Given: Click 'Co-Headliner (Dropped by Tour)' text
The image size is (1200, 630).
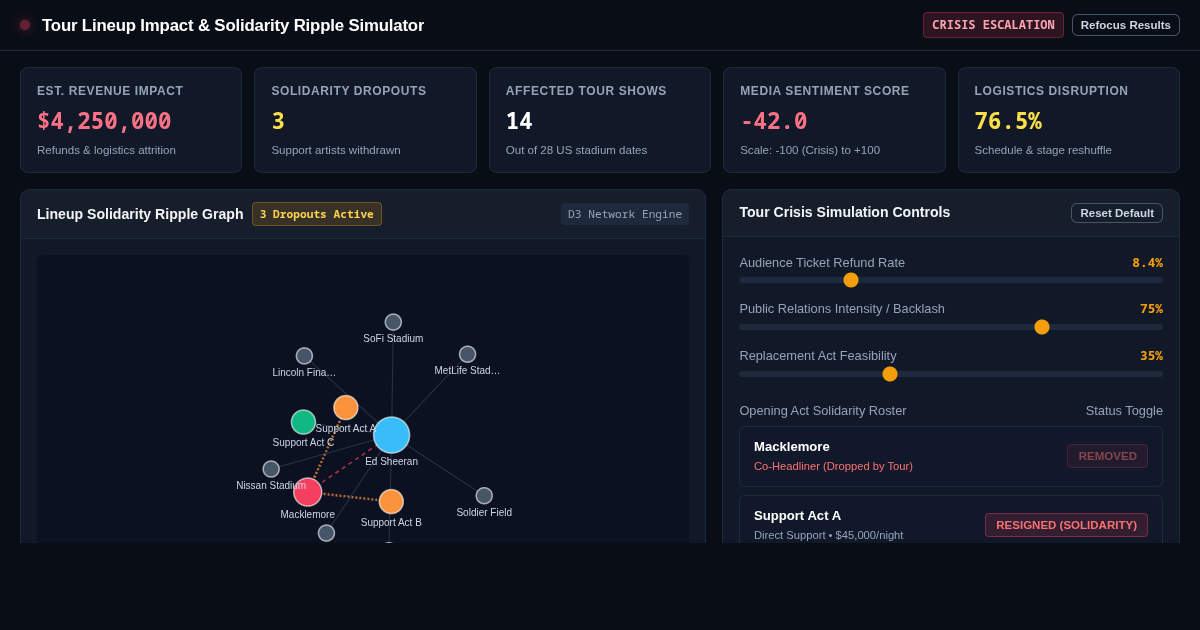Looking at the screenshot, I should pyautogui.click(x=833, y=466).
